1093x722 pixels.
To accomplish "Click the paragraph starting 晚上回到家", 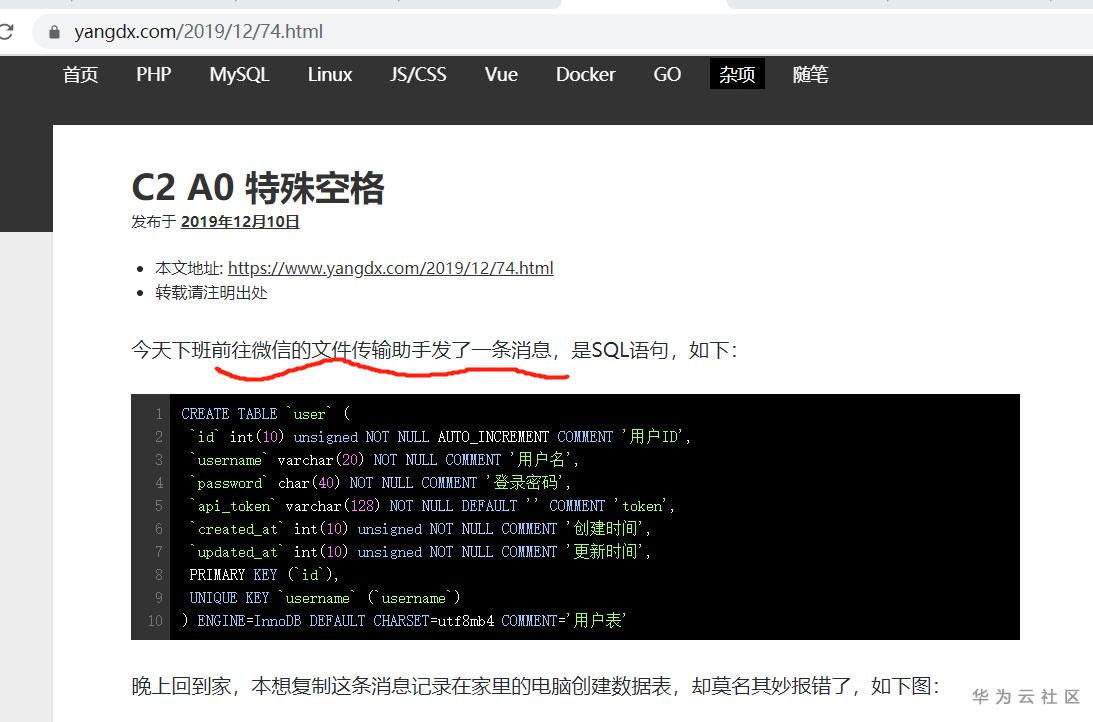I will pos(535,686).
